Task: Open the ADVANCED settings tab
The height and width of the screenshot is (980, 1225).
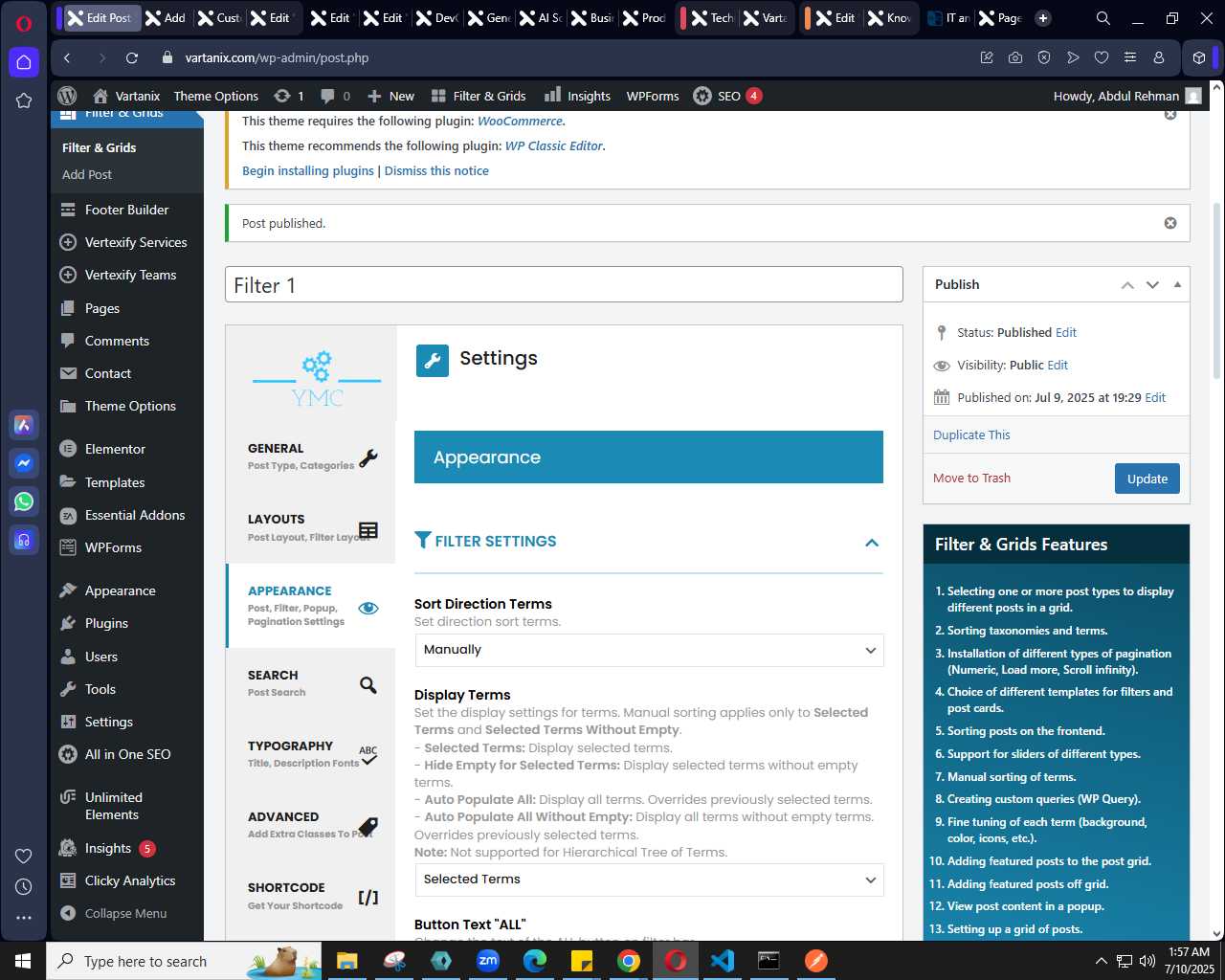Action: (x=311, y=825)
